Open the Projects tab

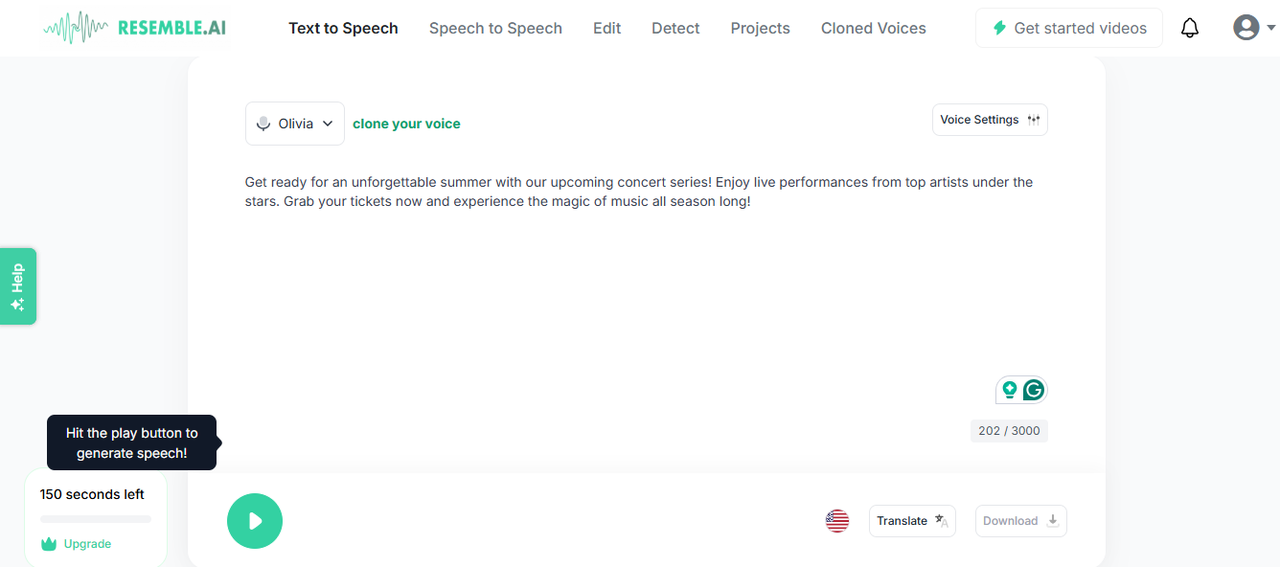pos(760,28)
